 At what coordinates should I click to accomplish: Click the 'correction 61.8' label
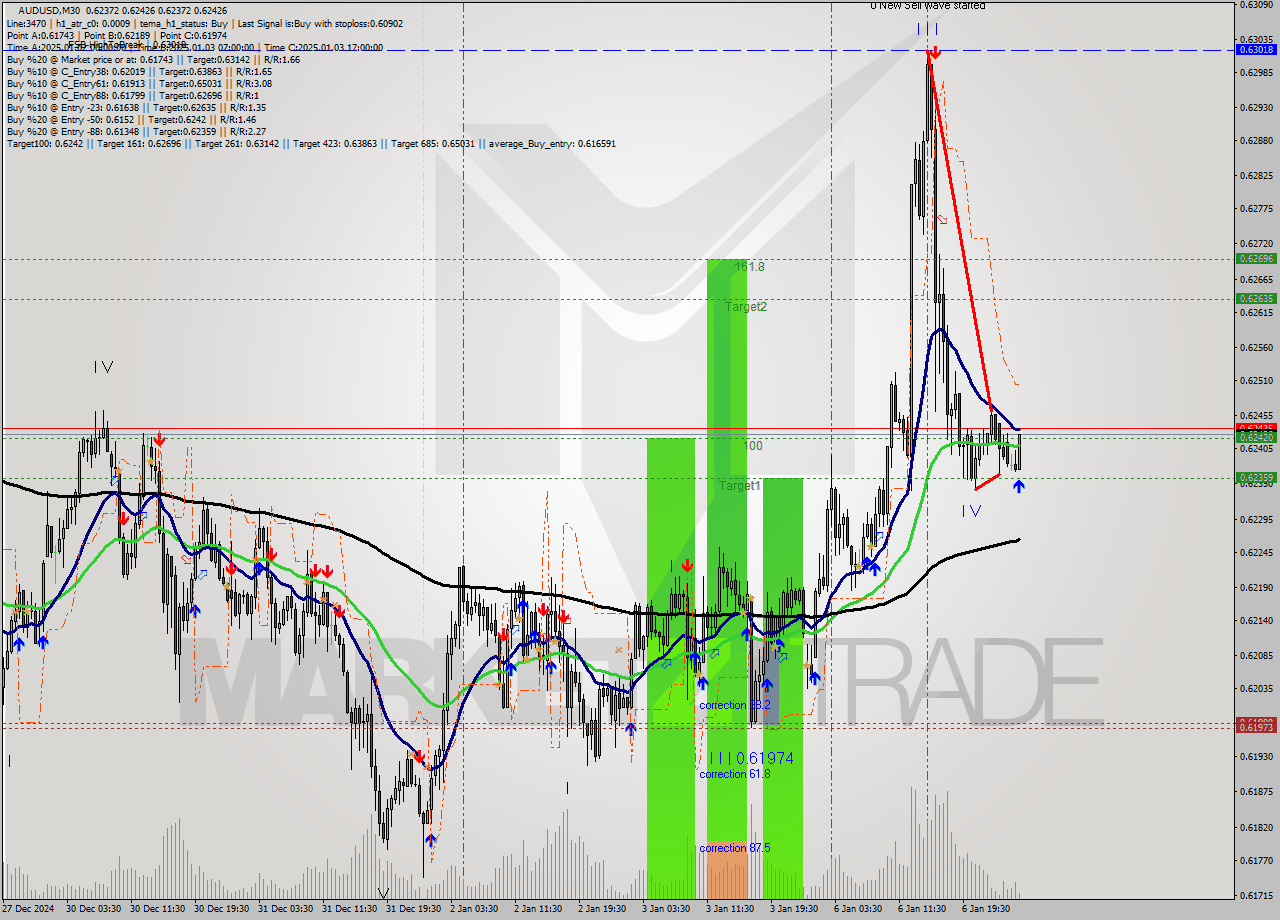[735, 774]
